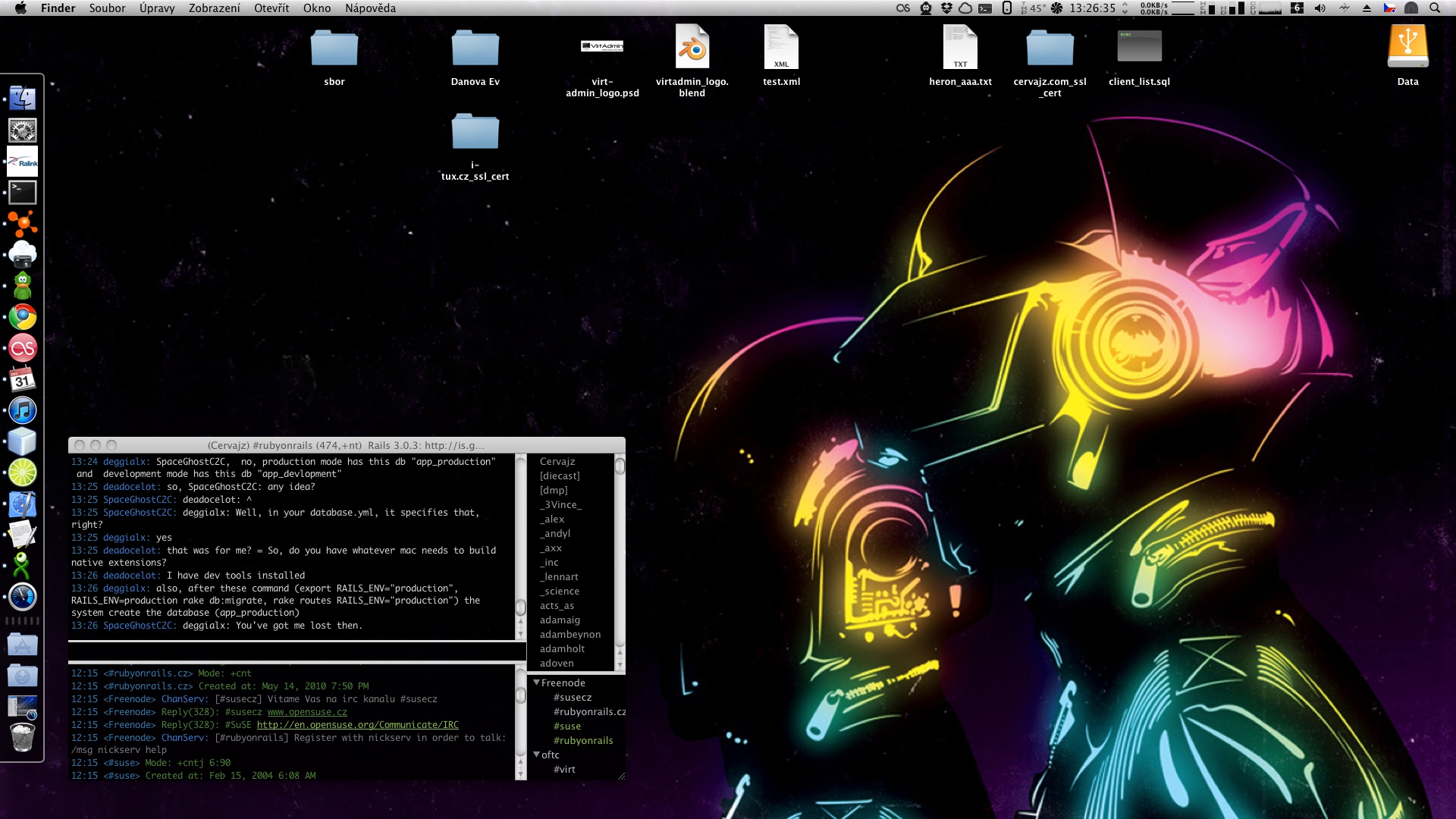
Task: Open Finder from the dock
Action: point(22,99)
